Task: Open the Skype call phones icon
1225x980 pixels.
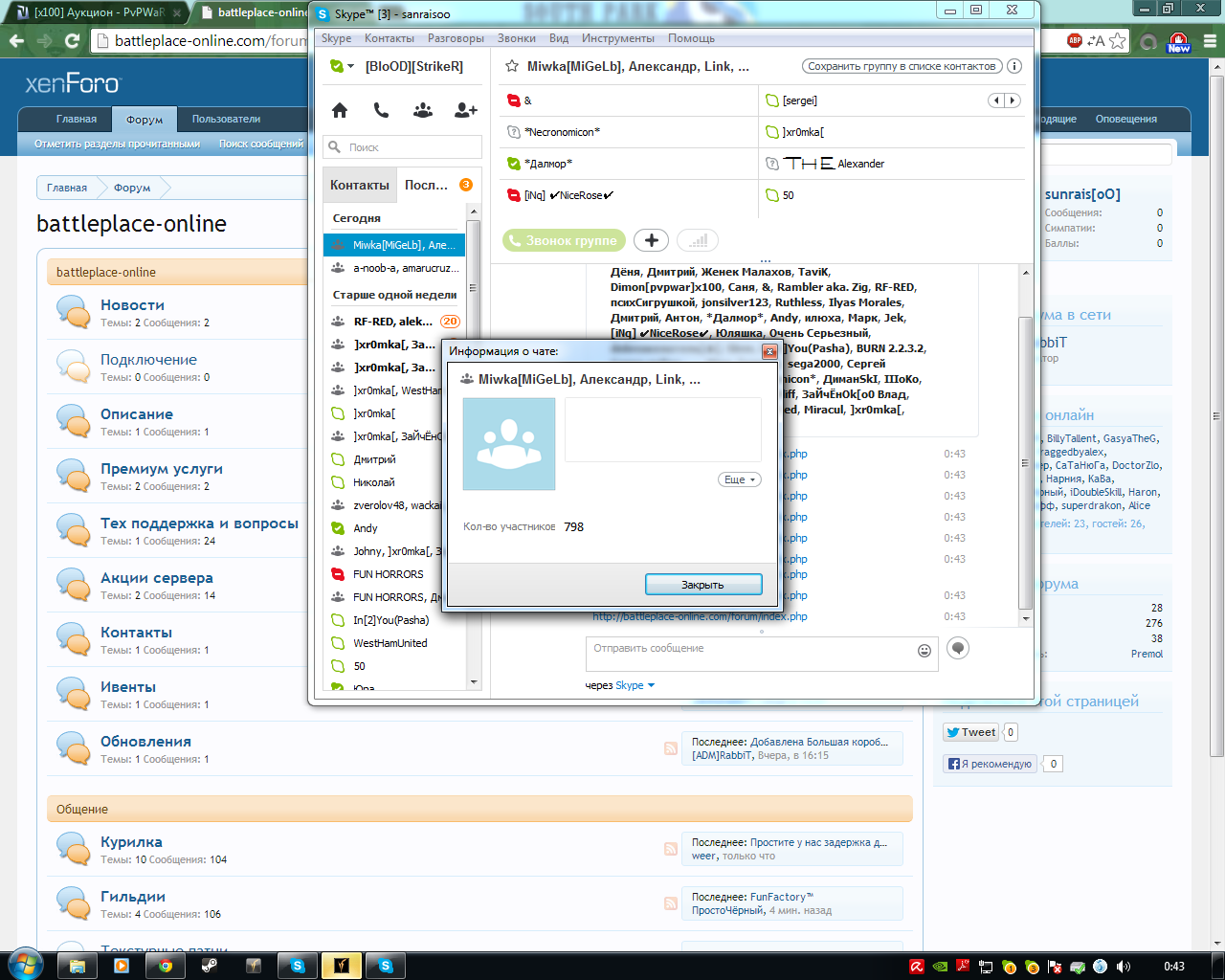Action: [x=381, y=110]
